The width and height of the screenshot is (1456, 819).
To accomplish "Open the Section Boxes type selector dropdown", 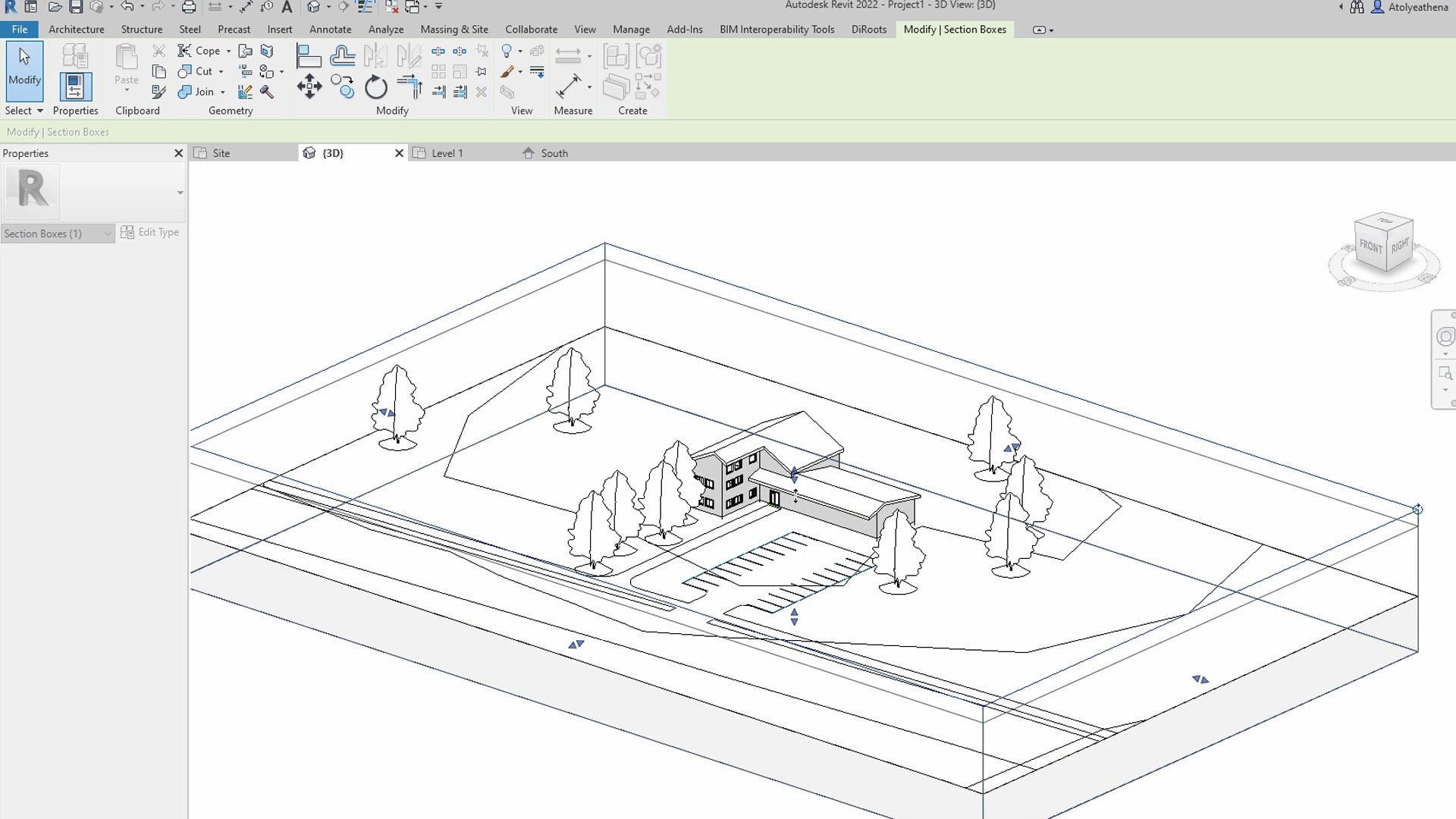I will [x=106, y=233].
